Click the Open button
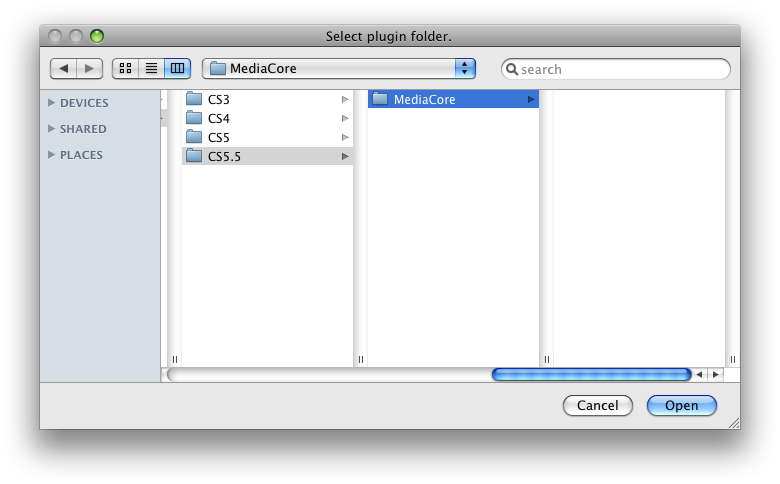Viewport: 780px width, 484px height. pos(681,405)
